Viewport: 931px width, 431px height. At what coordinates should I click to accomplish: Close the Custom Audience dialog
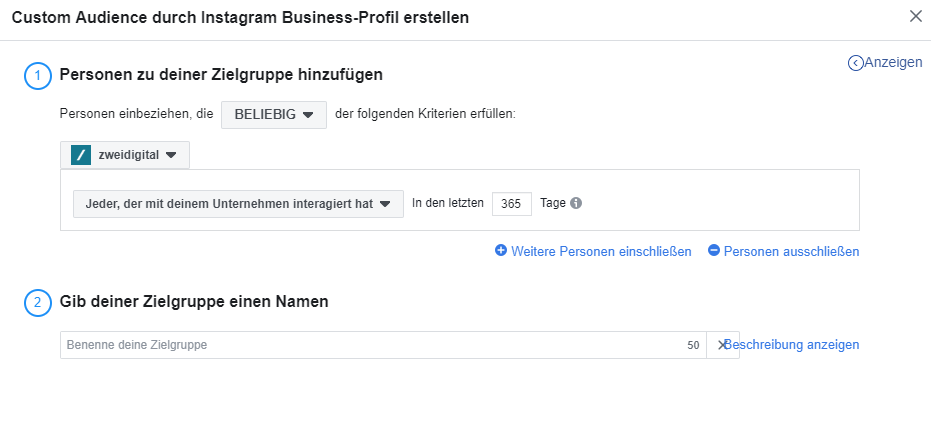click(x=915, y=16)
